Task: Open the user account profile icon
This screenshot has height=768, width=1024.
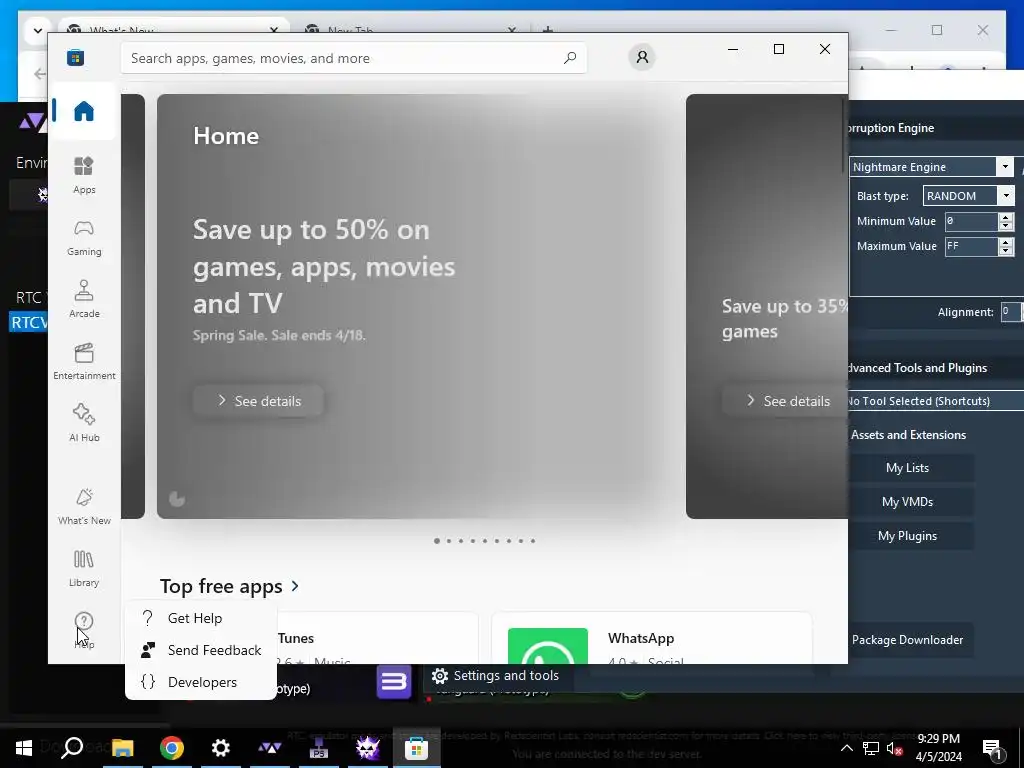Action: coord(642,57)
